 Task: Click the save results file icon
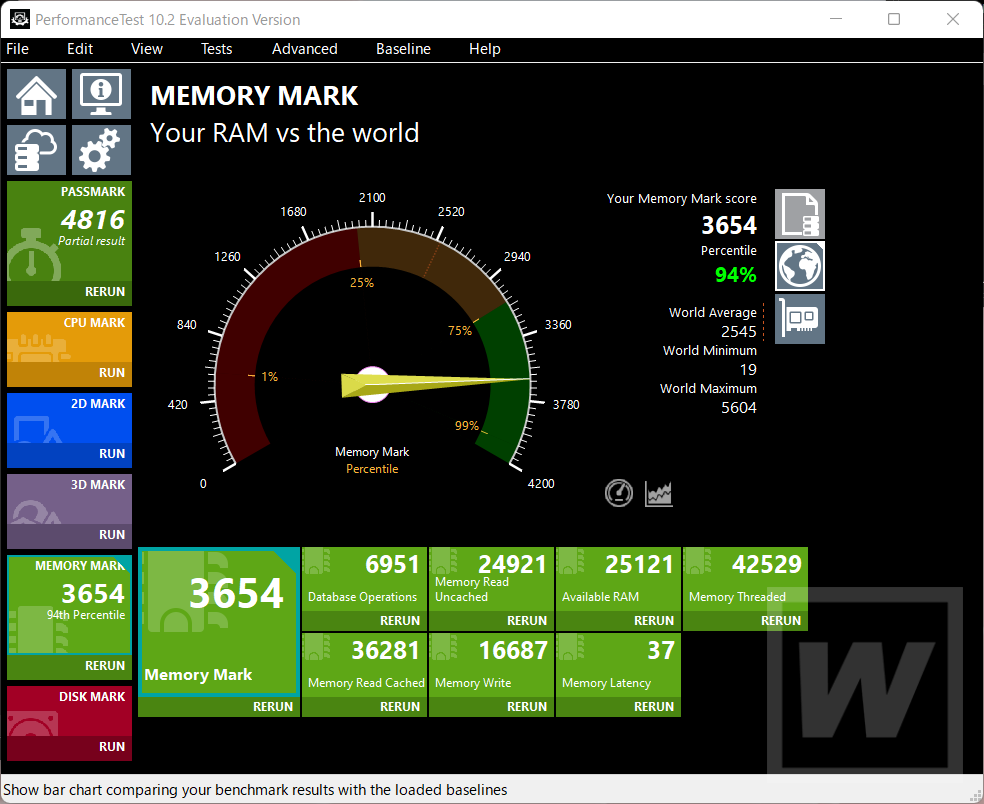coord(800,214)
